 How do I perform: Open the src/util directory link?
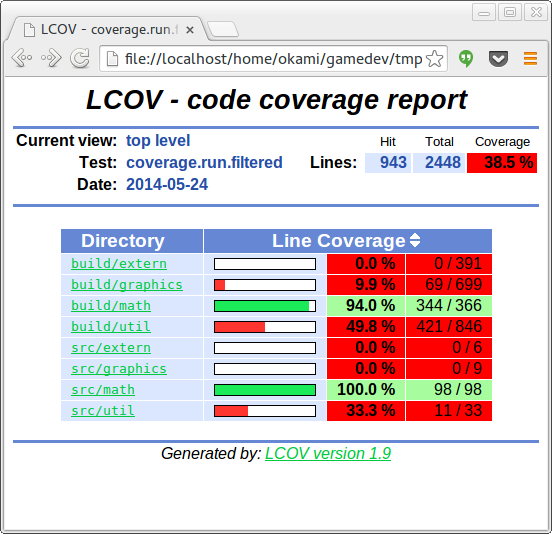[103, 411]
